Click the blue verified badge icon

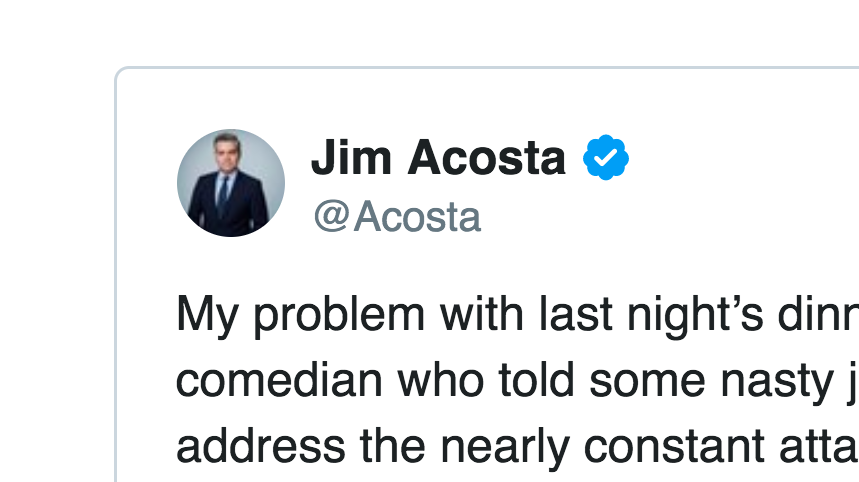[606, 158]
